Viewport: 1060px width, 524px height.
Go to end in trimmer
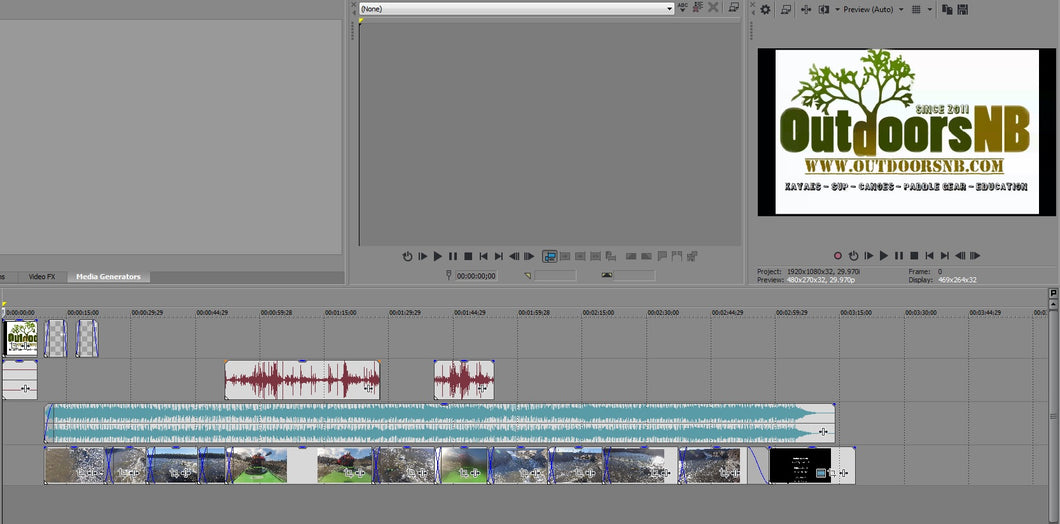tap(499, 256)
